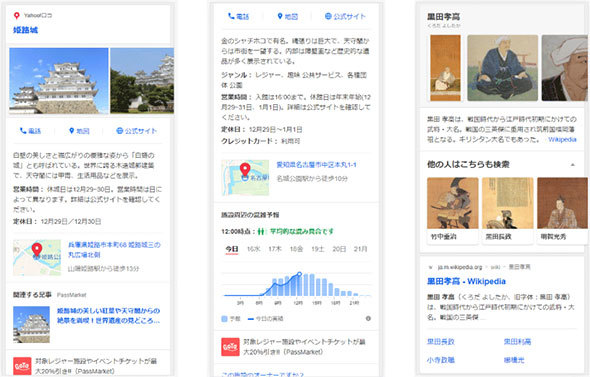
Task: Open the Wikipedia link after the summary
Action: click(x=562, y=140)
